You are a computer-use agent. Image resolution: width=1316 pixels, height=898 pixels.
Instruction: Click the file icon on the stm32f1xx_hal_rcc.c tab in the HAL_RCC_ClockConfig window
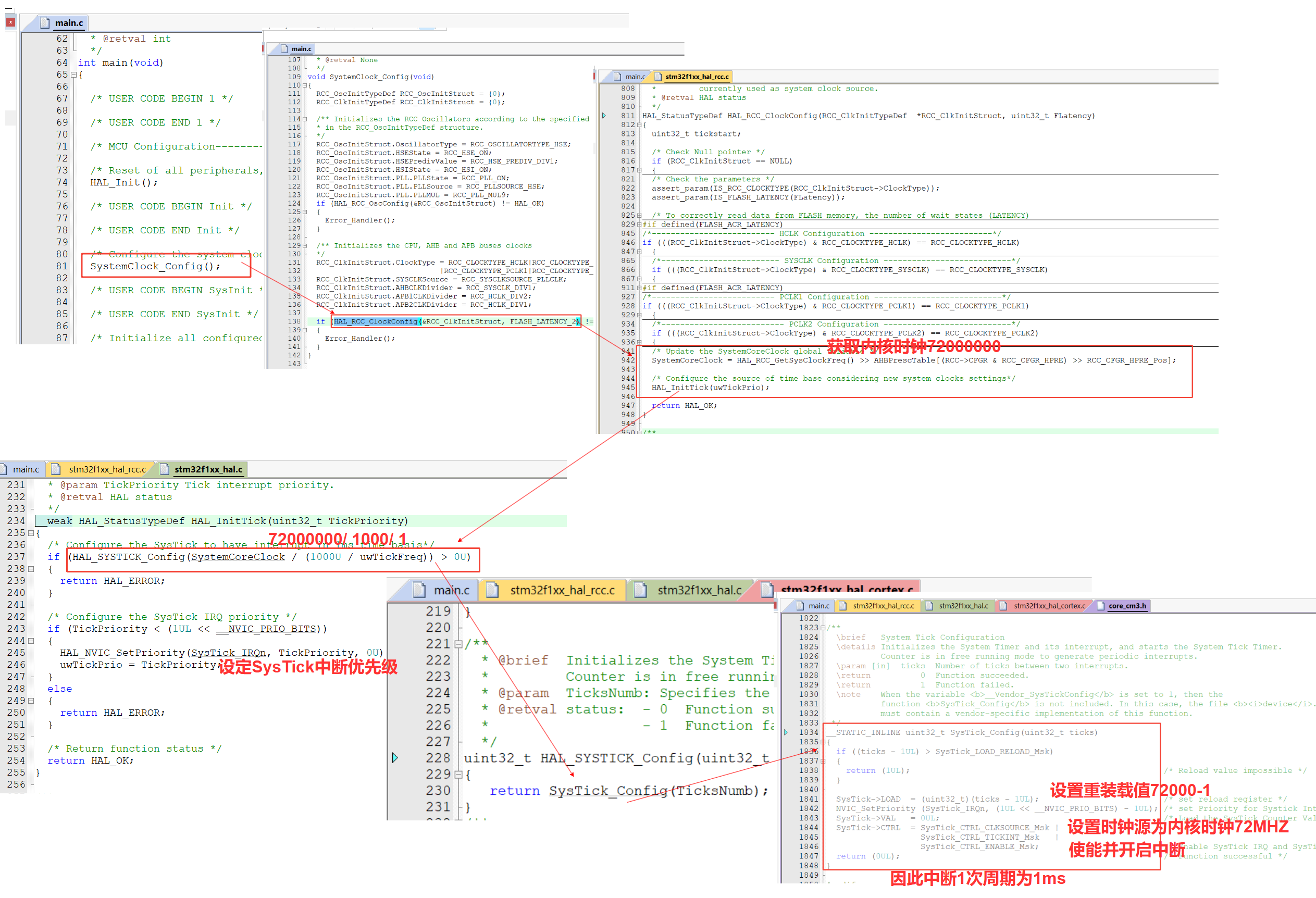point(658,77)
